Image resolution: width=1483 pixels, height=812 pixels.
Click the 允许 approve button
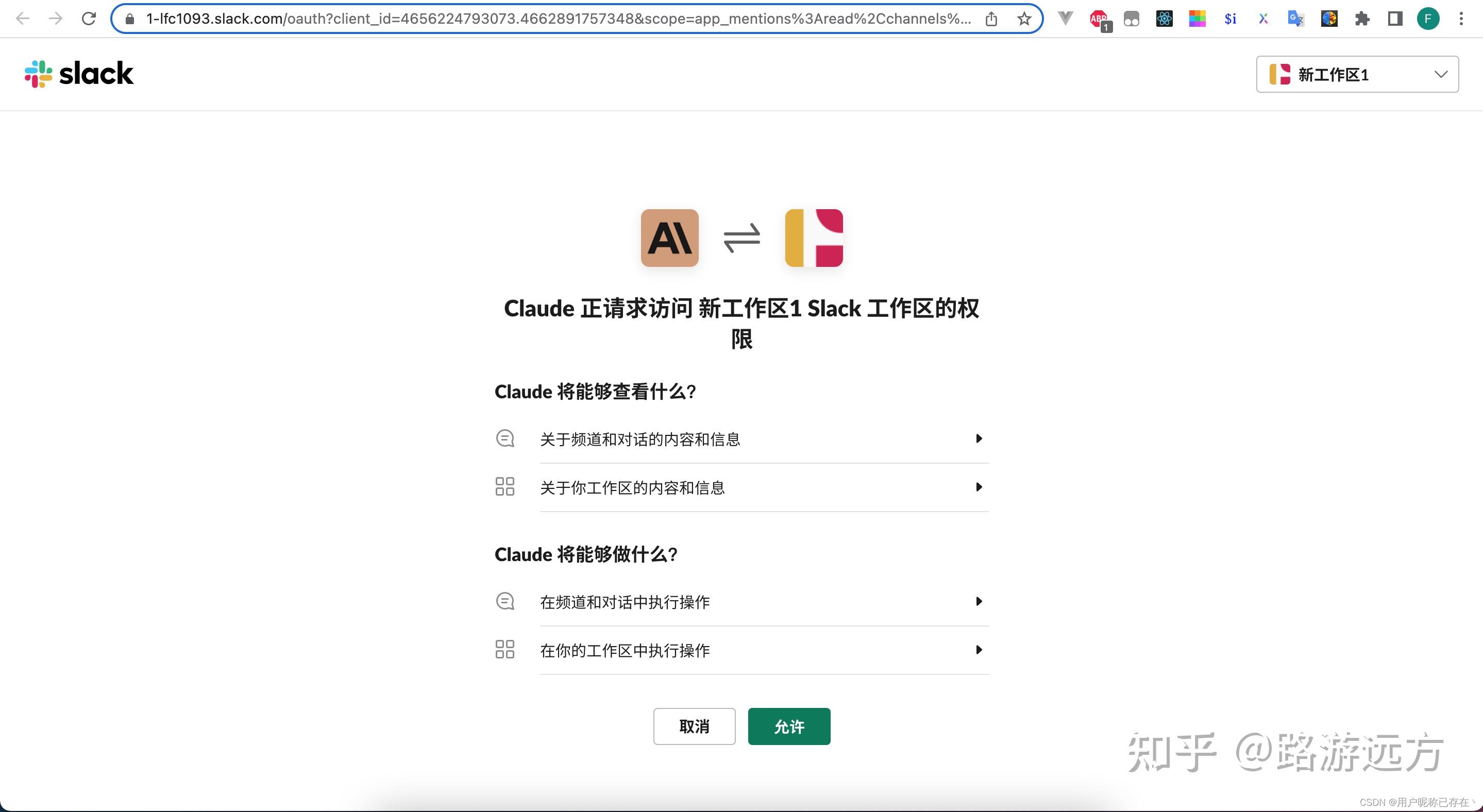[789, 726]
